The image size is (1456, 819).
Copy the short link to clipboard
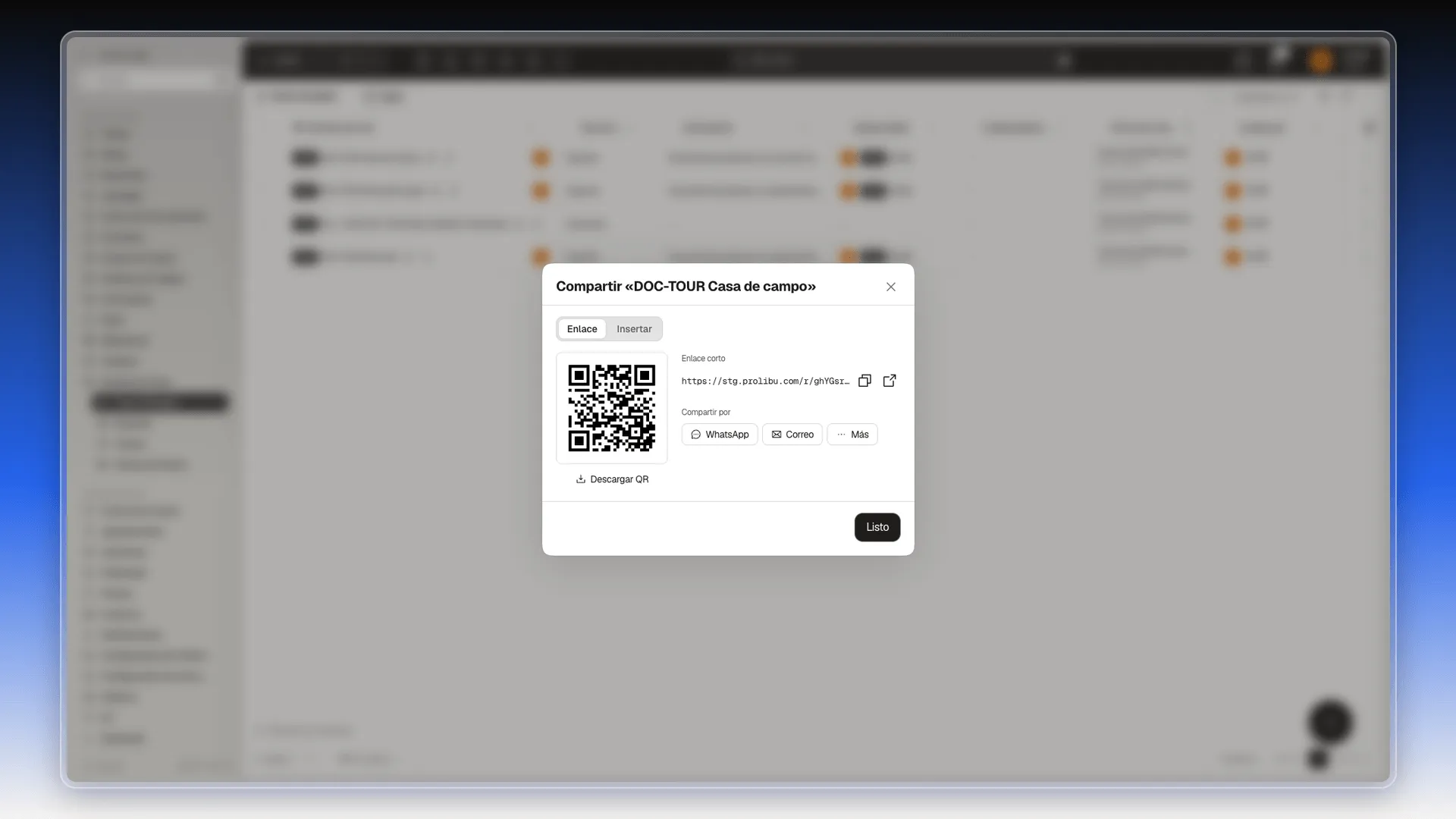tap(864, 381)
